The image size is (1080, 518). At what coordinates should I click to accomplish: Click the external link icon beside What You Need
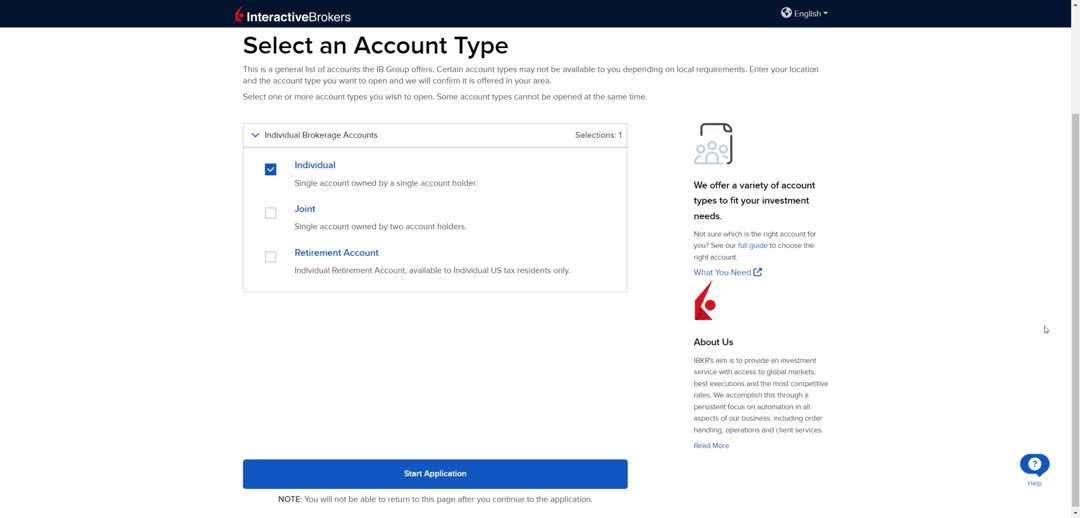click(x=758, y=272)
